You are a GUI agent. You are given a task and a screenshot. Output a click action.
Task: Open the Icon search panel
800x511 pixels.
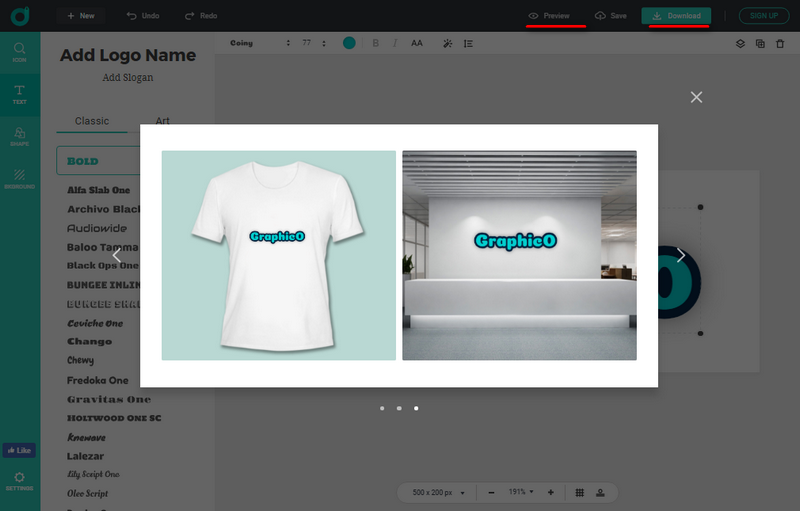(20, 52)
